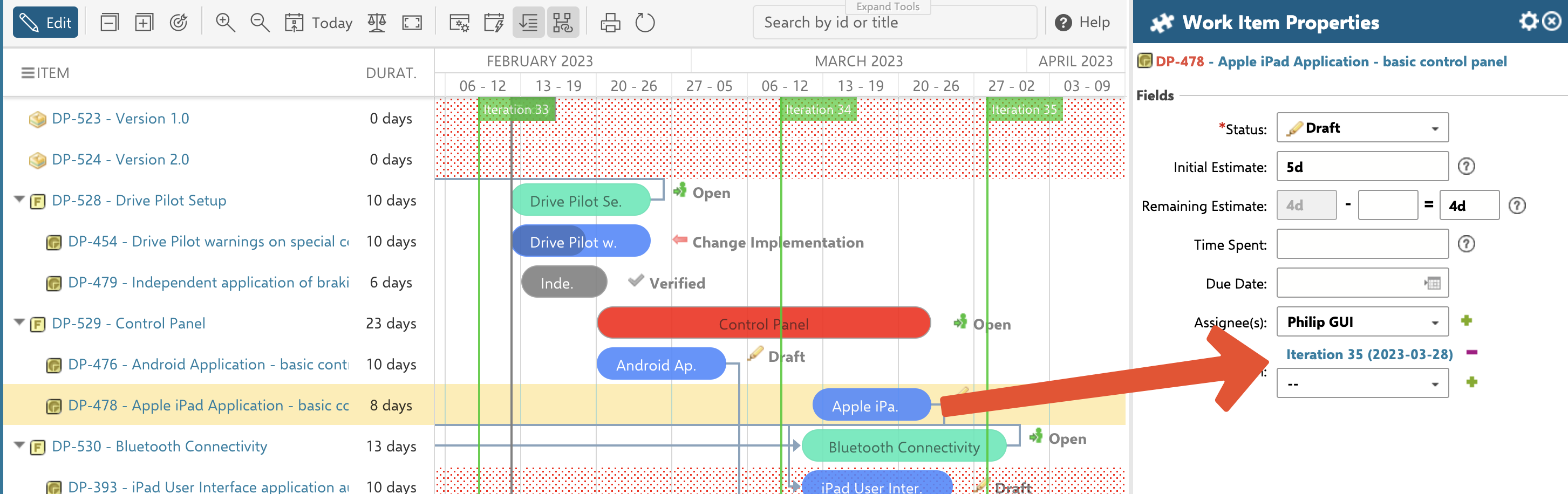The width and height of the screenshot is (1568, 494).
Task: Collapse the DP-528 Drive Pilot Setup row
Action: click(x=19, y=200)
